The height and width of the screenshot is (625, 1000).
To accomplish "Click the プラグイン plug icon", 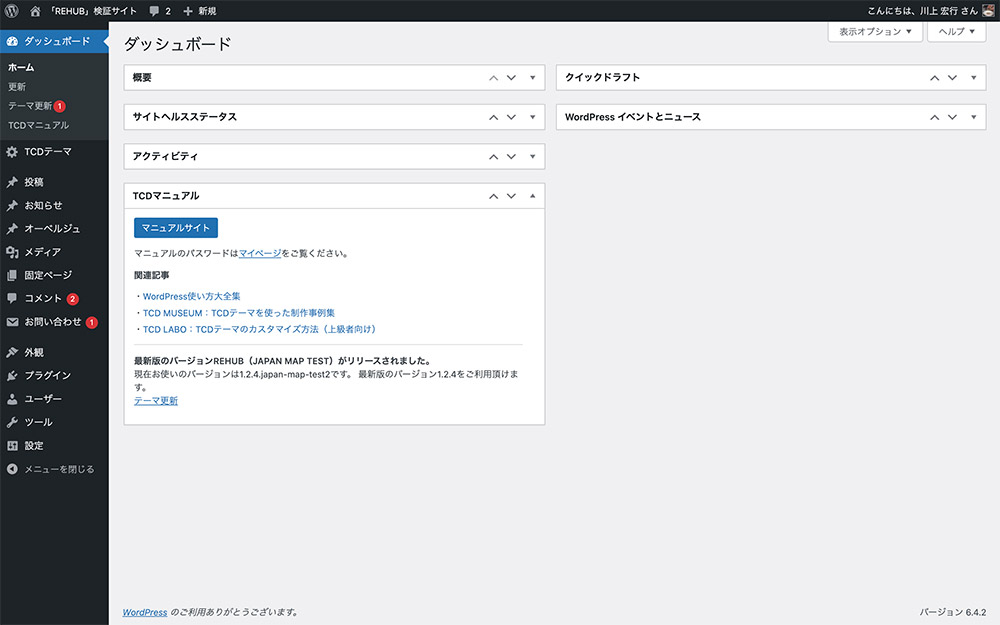I will tap(12, 376).
